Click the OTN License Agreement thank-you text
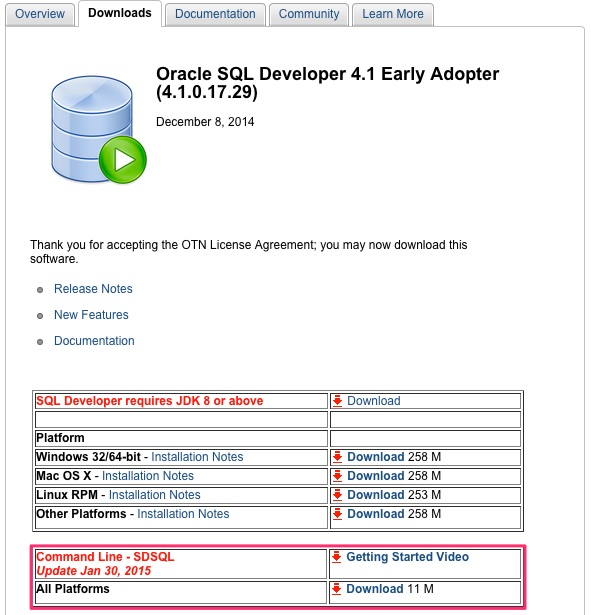 click(x=249, y=252)
